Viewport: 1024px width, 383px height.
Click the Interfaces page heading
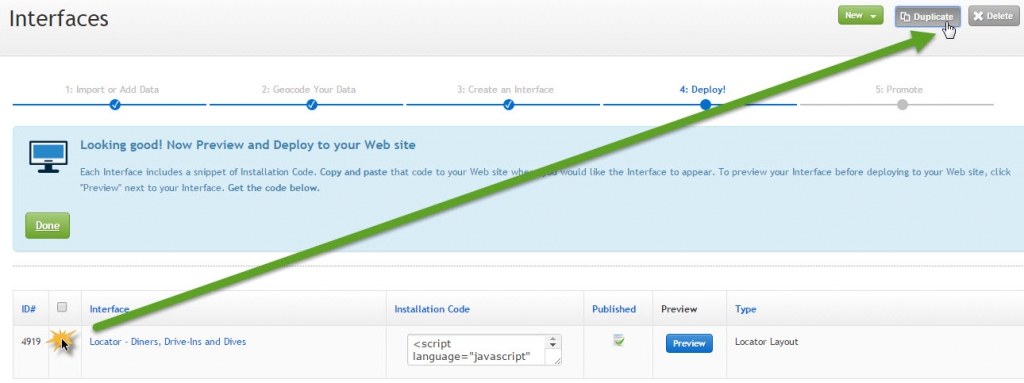click(x=59, y=18)
